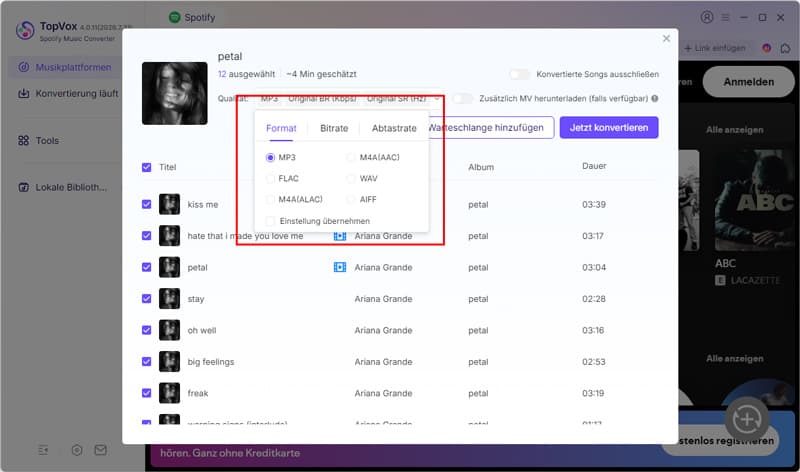Click the kiss me track thumbnail
The height and width of the screenshot is (472, 800).
pos(169,204)
